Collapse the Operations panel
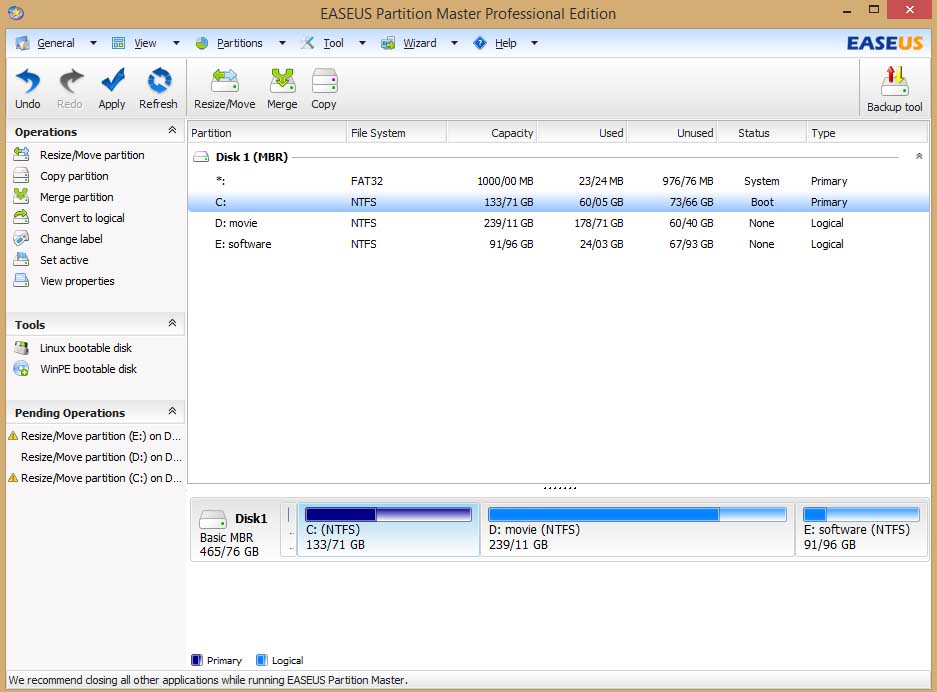This screenshot has height=692, width=937. (x=172, y=131)
